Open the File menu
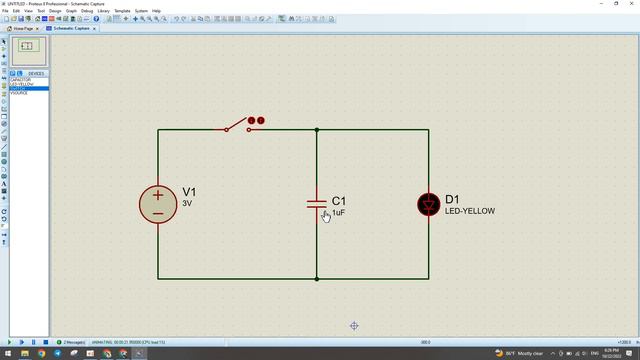The image size is (640, 360). click(5, 11)
